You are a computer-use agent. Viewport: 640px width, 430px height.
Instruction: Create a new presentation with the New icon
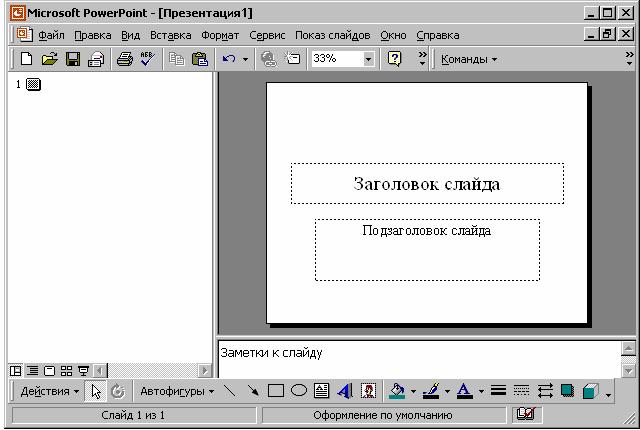27,59
